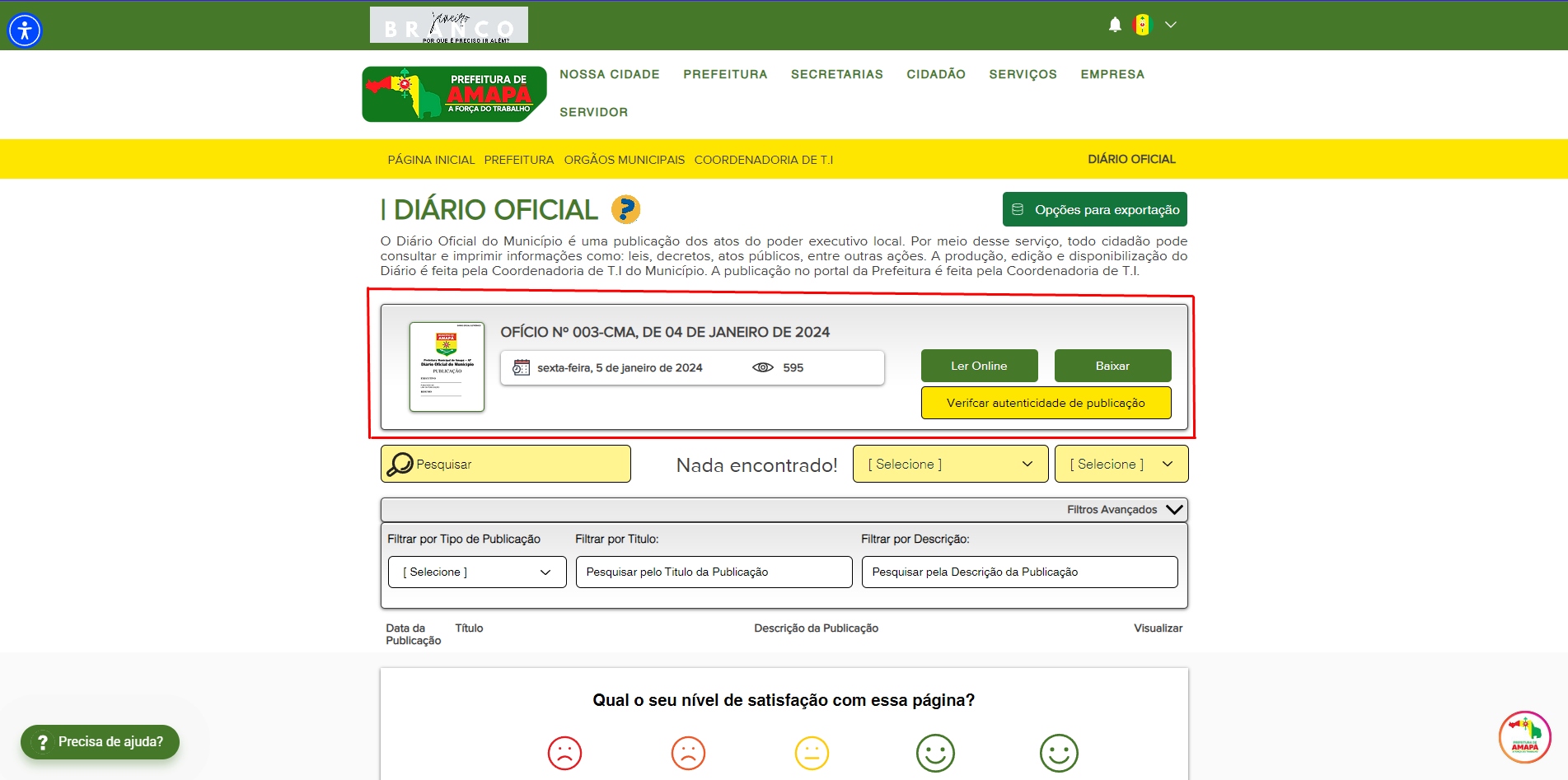1568x780 pixels.
Task: Click the Pesquisar pelo Título field
Action: click(x=714, y=572)
